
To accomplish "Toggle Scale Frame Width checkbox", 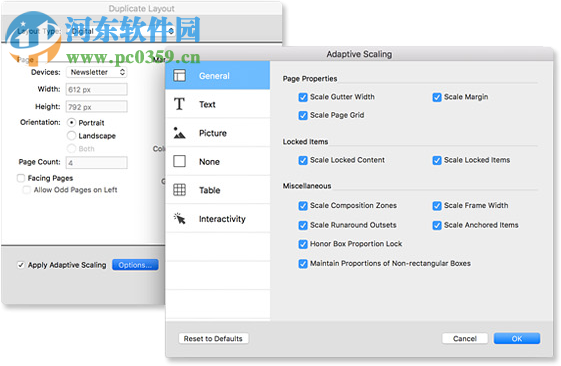I will pyautogui.click(x=436, y=205).
